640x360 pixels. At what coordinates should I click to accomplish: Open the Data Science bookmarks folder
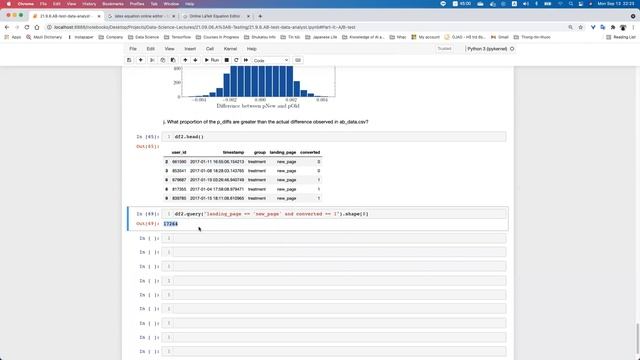(x=144, y=37)
